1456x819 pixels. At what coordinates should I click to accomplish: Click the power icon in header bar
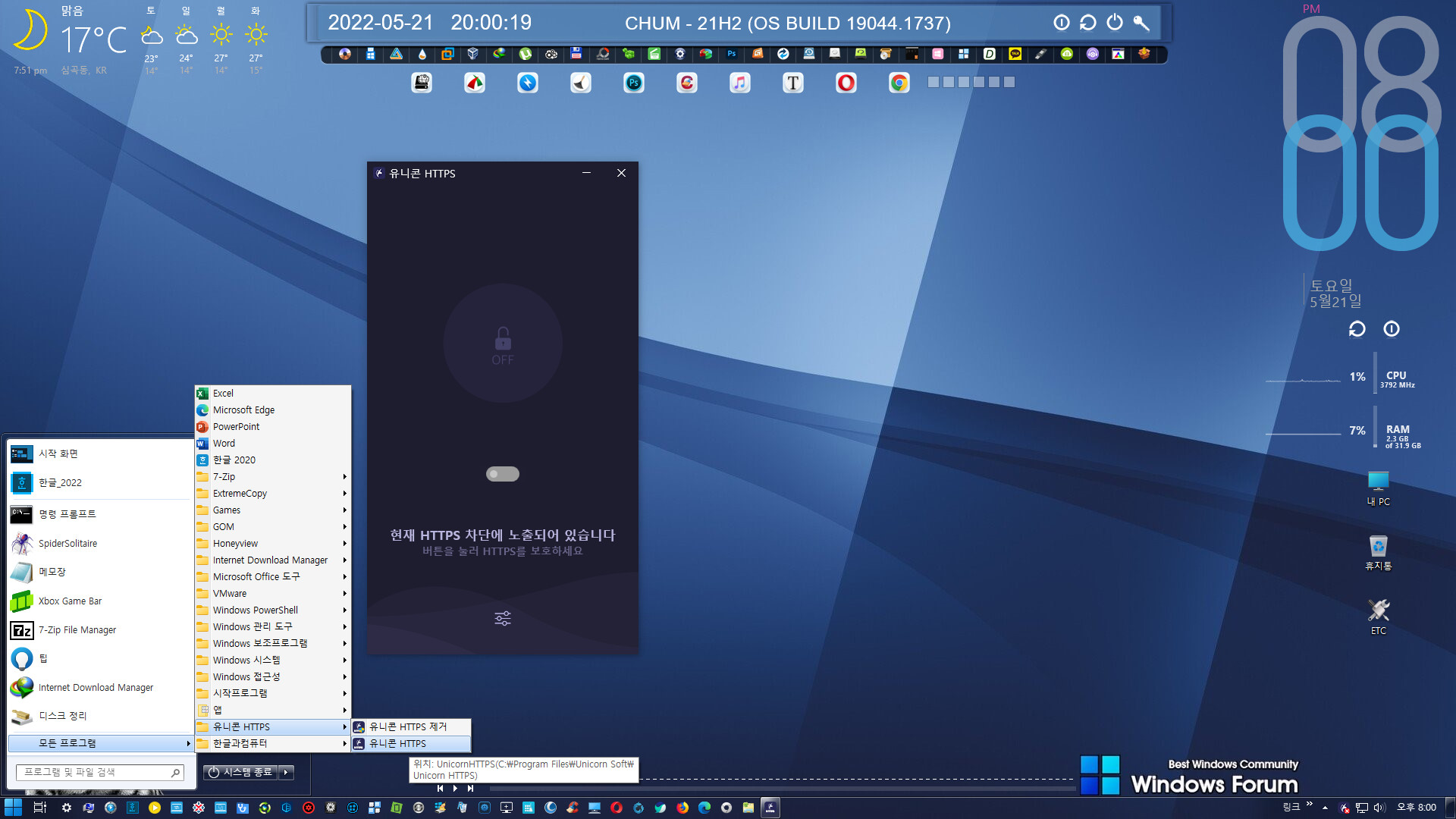[1115, 23]
